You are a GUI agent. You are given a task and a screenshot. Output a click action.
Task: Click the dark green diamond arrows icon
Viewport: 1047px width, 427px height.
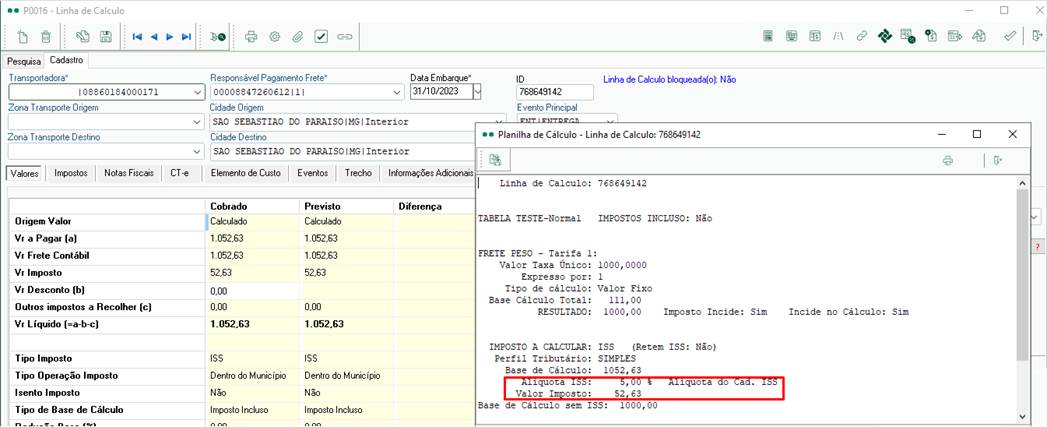[x=885, y=36]
